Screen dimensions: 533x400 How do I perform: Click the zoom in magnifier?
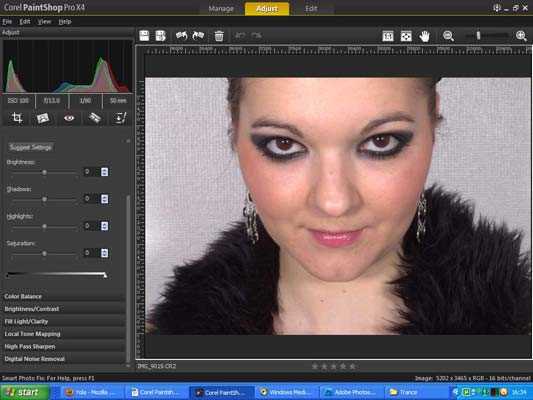tap(521, 36)
